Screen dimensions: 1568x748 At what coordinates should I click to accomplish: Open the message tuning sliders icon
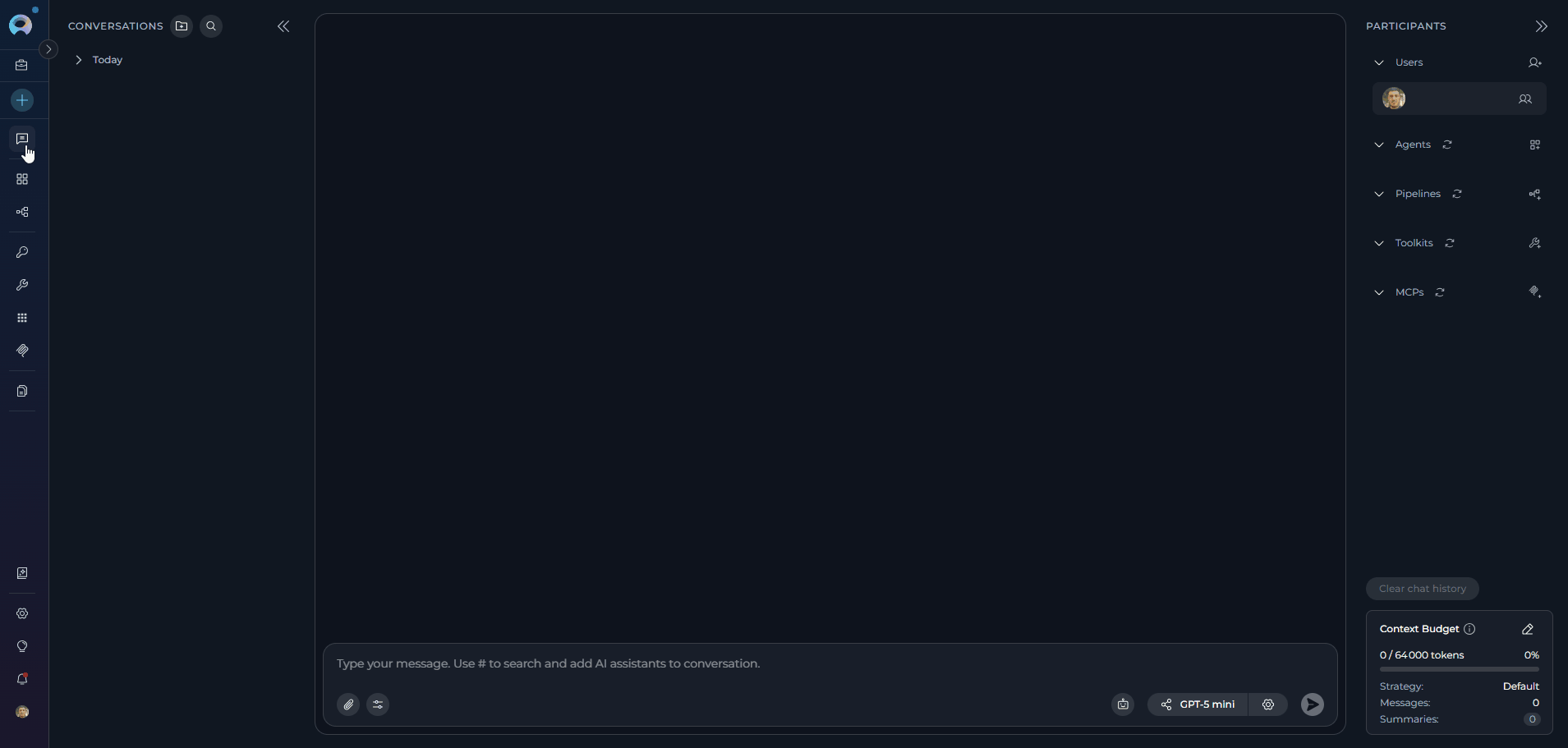point(378,704)
